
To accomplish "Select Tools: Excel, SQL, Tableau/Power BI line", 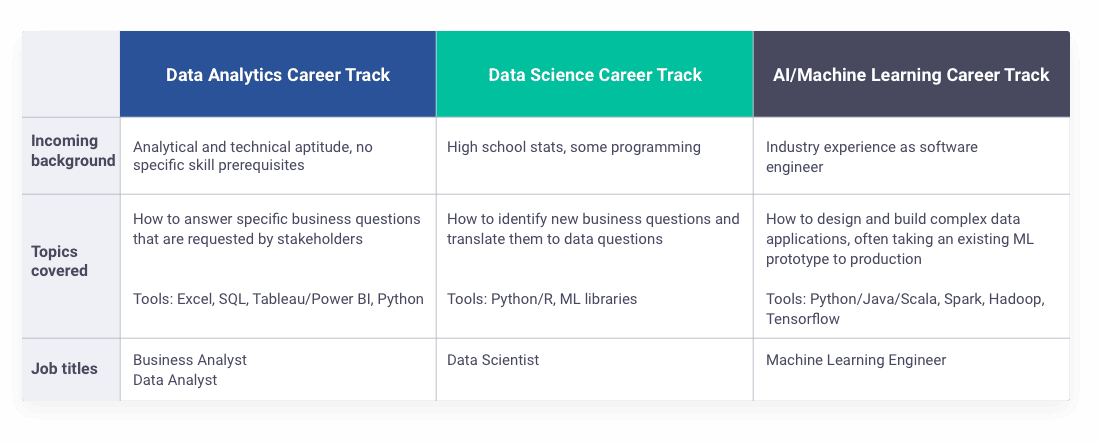I will coord(278,299).
